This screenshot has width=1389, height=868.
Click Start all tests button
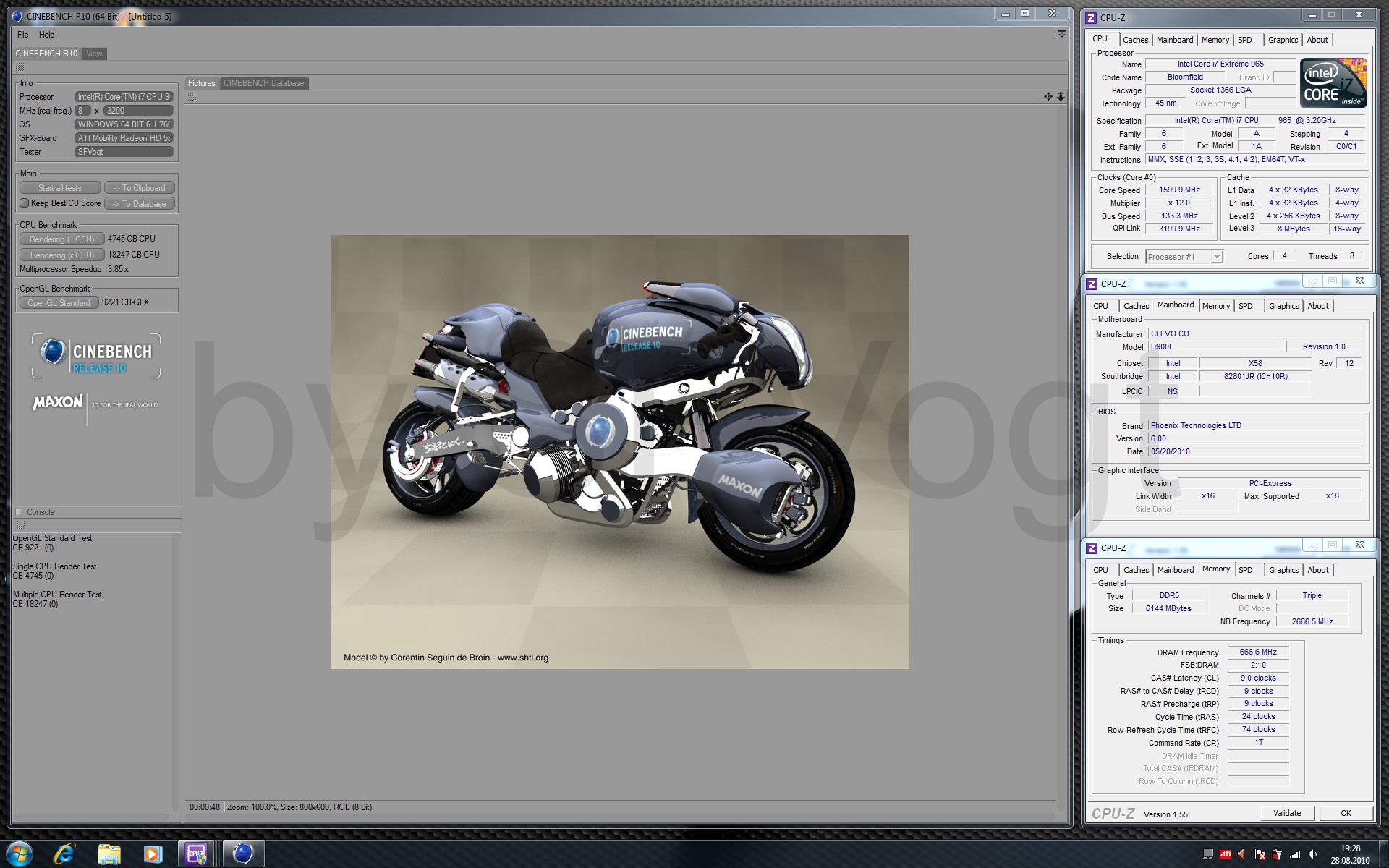[x=60, y=188]
